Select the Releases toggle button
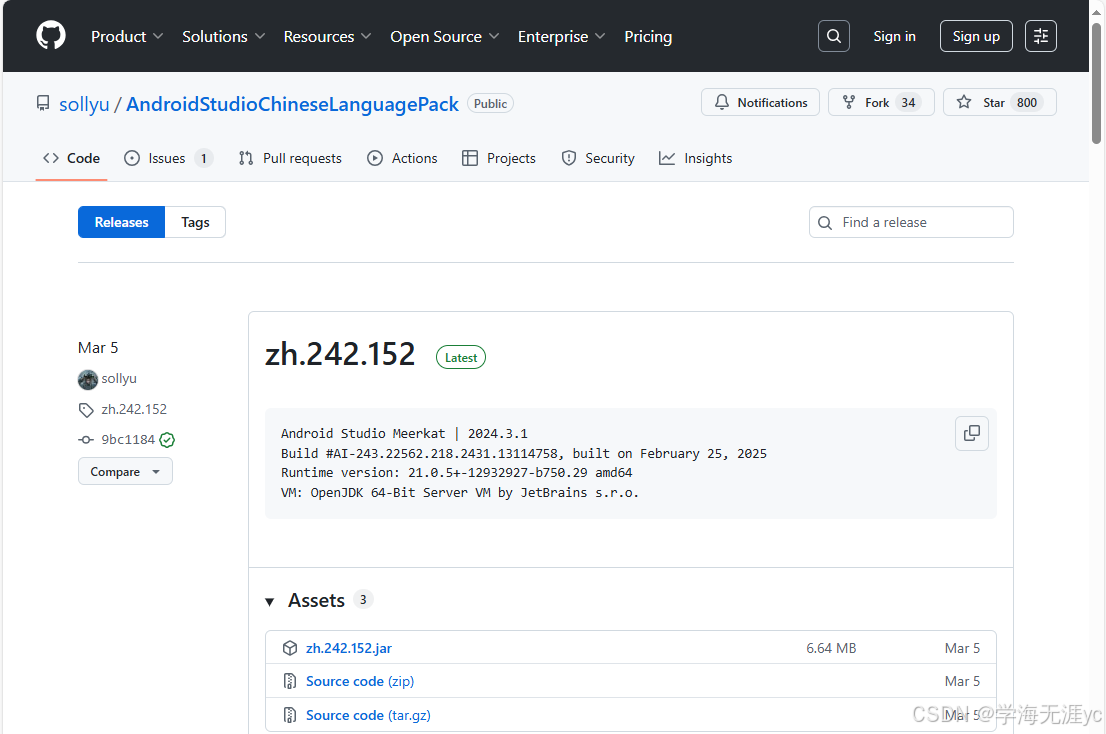Screen dimensions: 1106x734 tap(121, 222)
